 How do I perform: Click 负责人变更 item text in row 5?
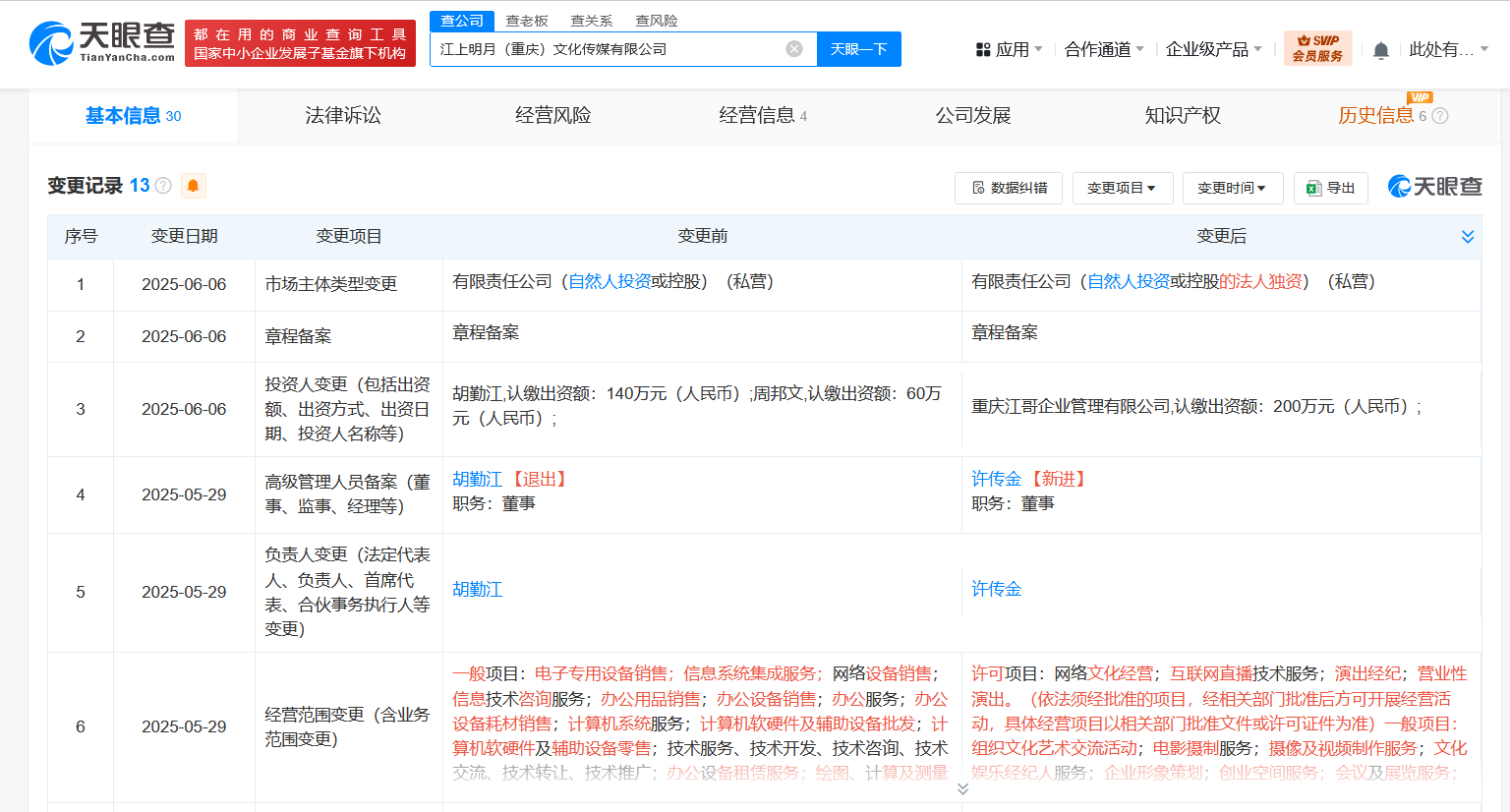click(x=347, y=592)
